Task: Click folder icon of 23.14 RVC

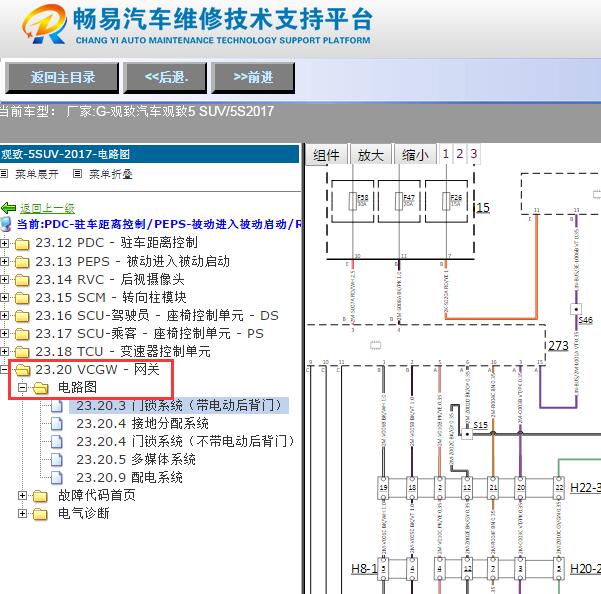Action: point(22,280)
